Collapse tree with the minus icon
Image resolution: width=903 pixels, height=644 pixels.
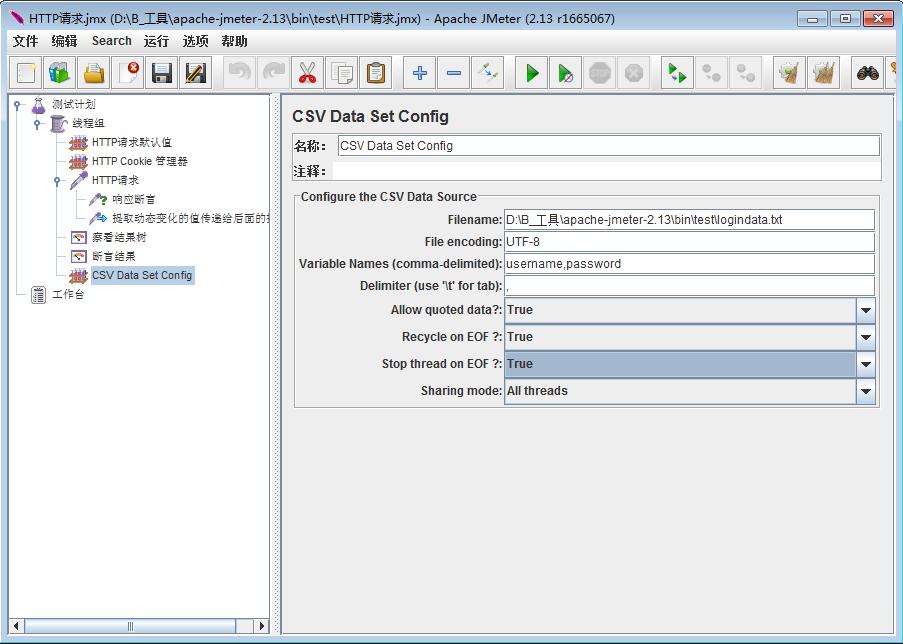(454, 73)
